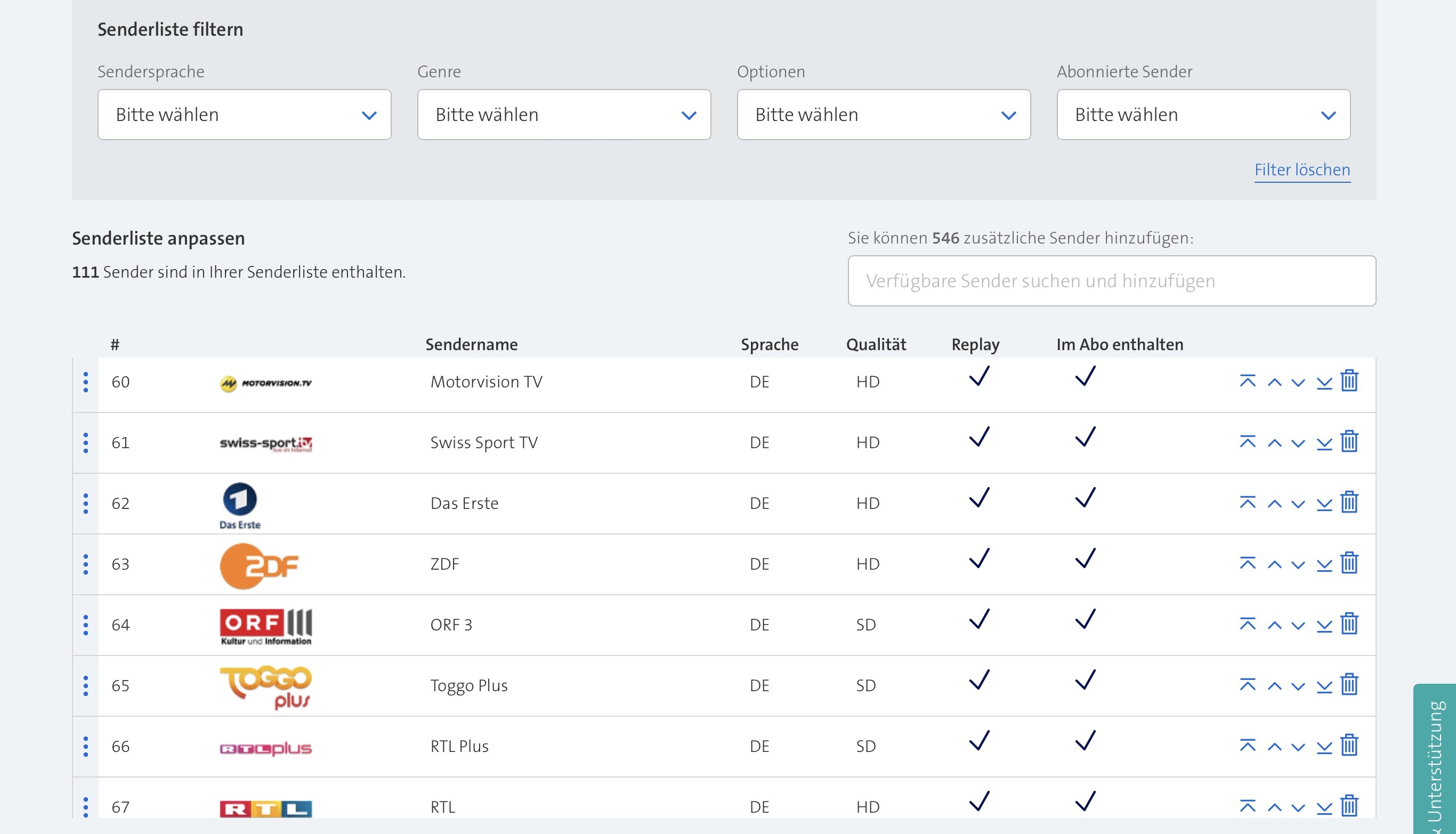Screen dimensions: 1456x834
Task: Click drag handle for Das Erste row
Action: click(86, 503)
